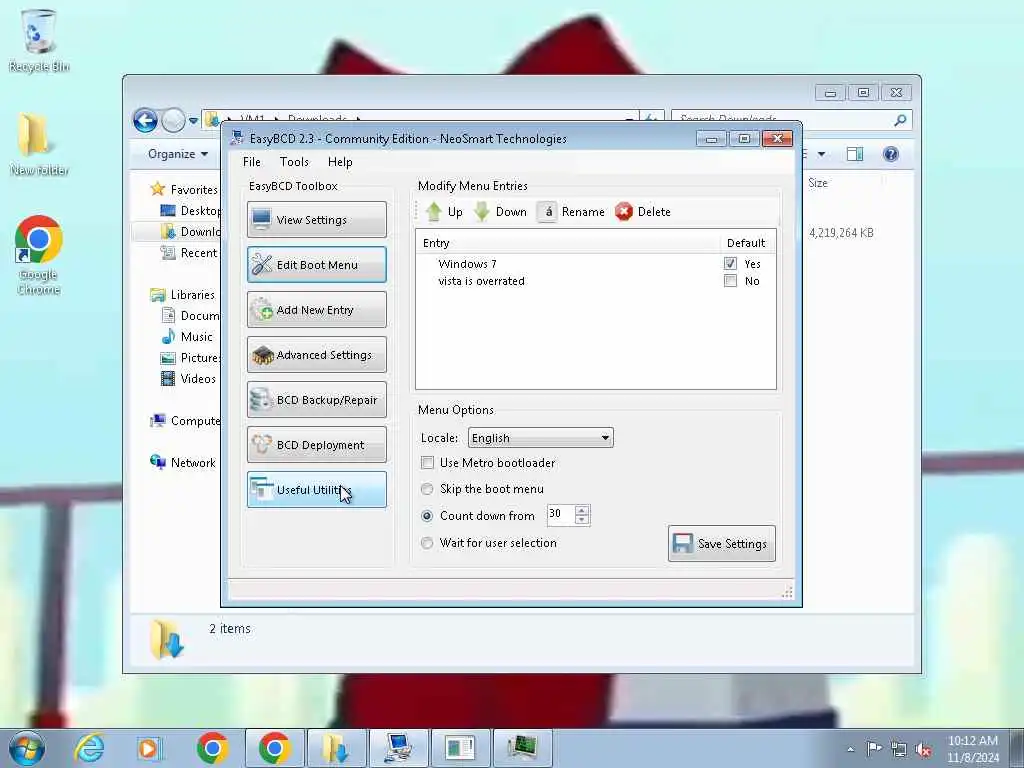Open BCD Backup/Repair section
The image size is (1024, 768).
pos(317,400)
